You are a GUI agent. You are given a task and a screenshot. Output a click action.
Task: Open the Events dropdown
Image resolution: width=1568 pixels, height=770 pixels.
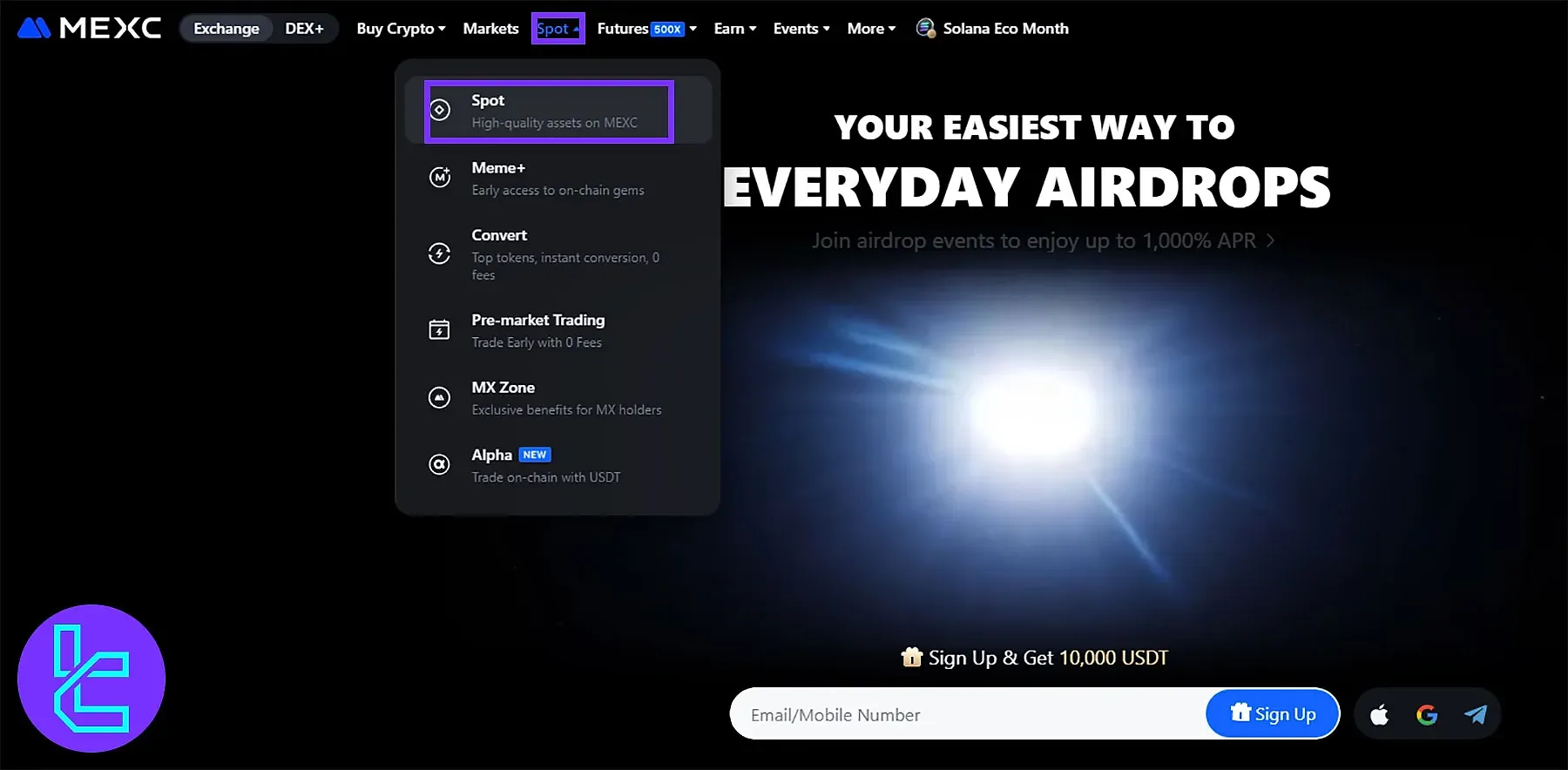tap(801, 29)
